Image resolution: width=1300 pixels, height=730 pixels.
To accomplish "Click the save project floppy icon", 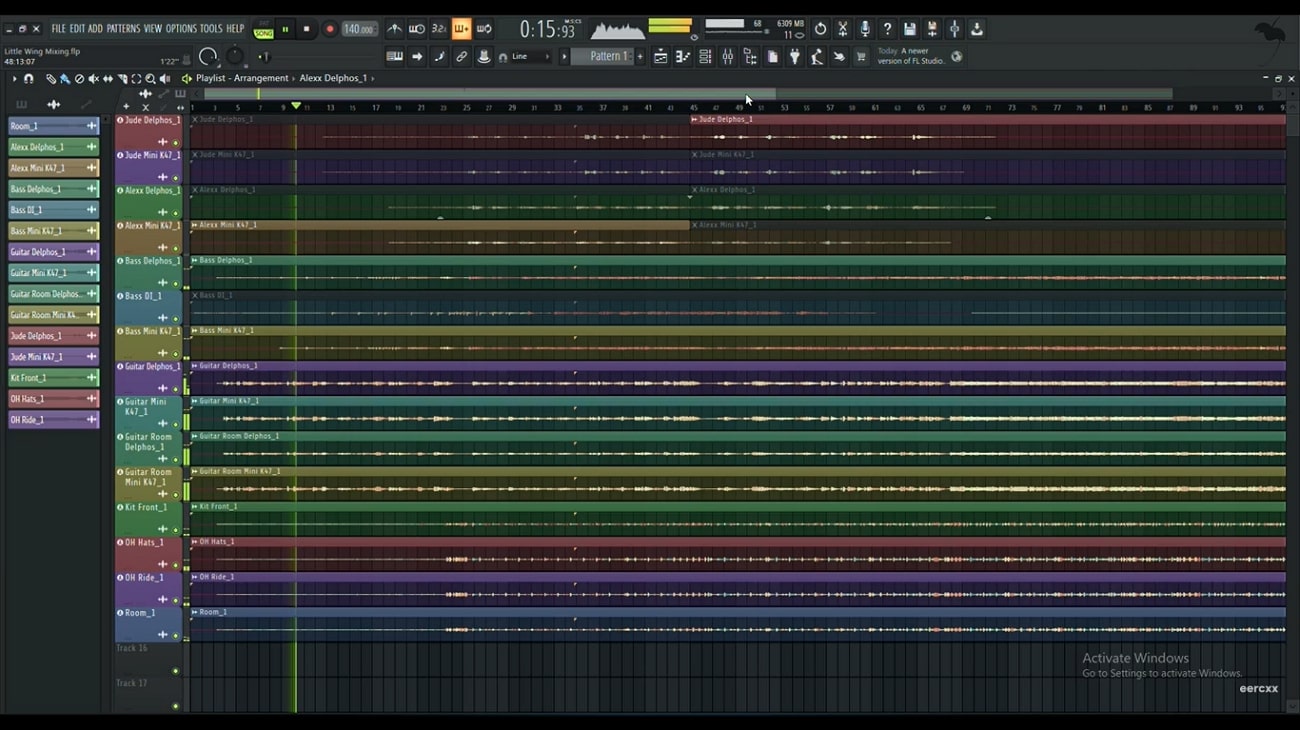I will tap(910, 29).
